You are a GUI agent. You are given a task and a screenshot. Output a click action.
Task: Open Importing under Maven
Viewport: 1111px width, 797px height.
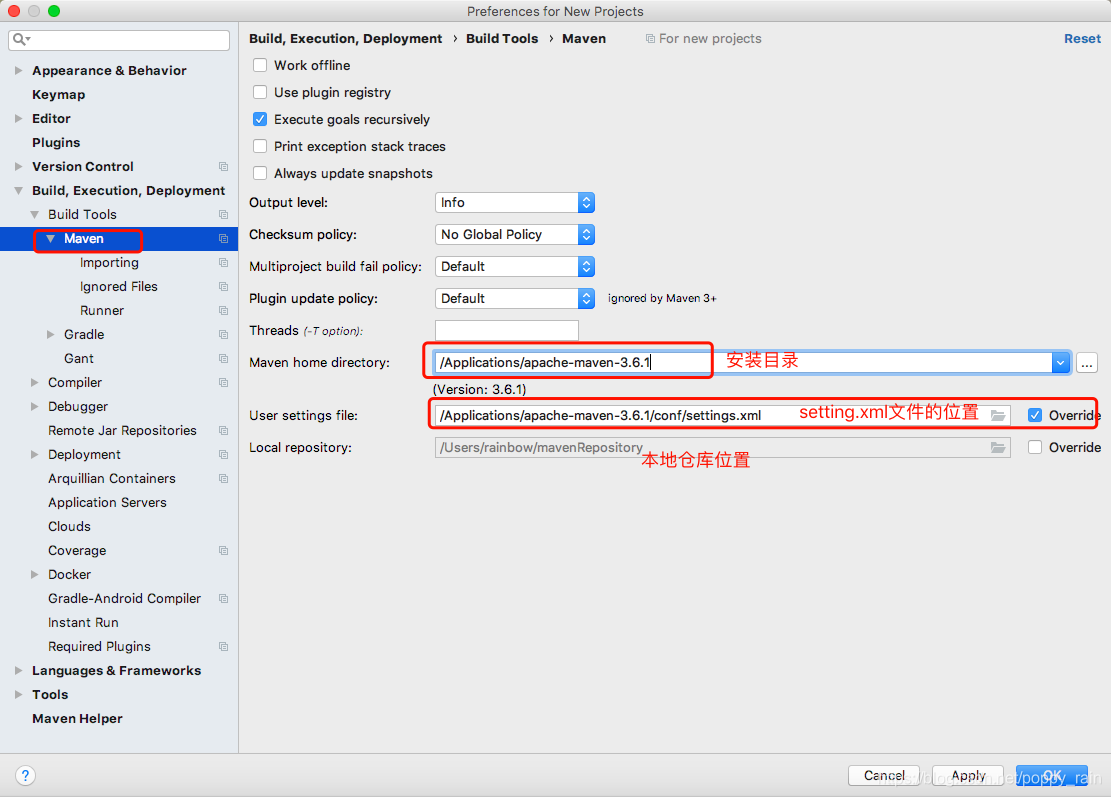coord(109,263)
